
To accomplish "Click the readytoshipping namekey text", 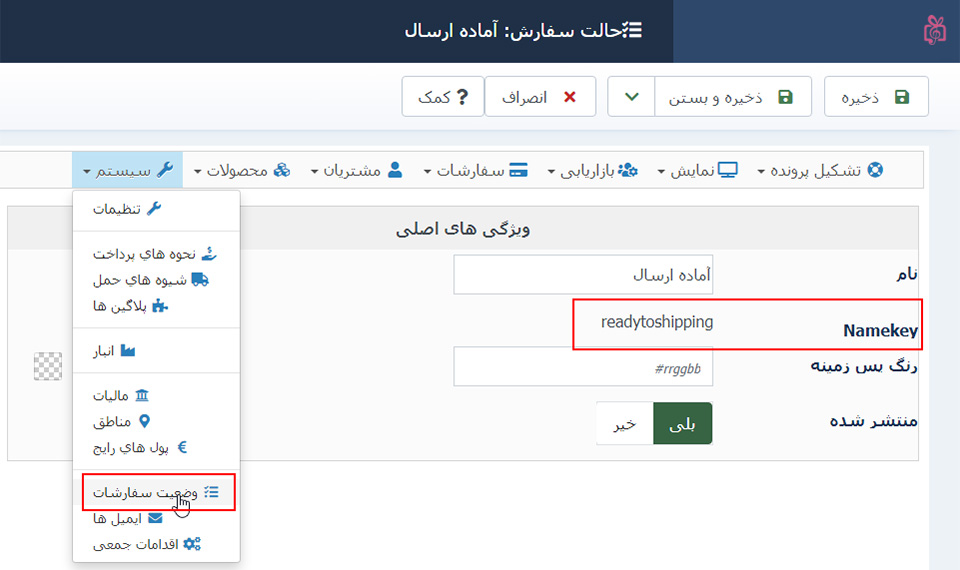I will 656,322.
